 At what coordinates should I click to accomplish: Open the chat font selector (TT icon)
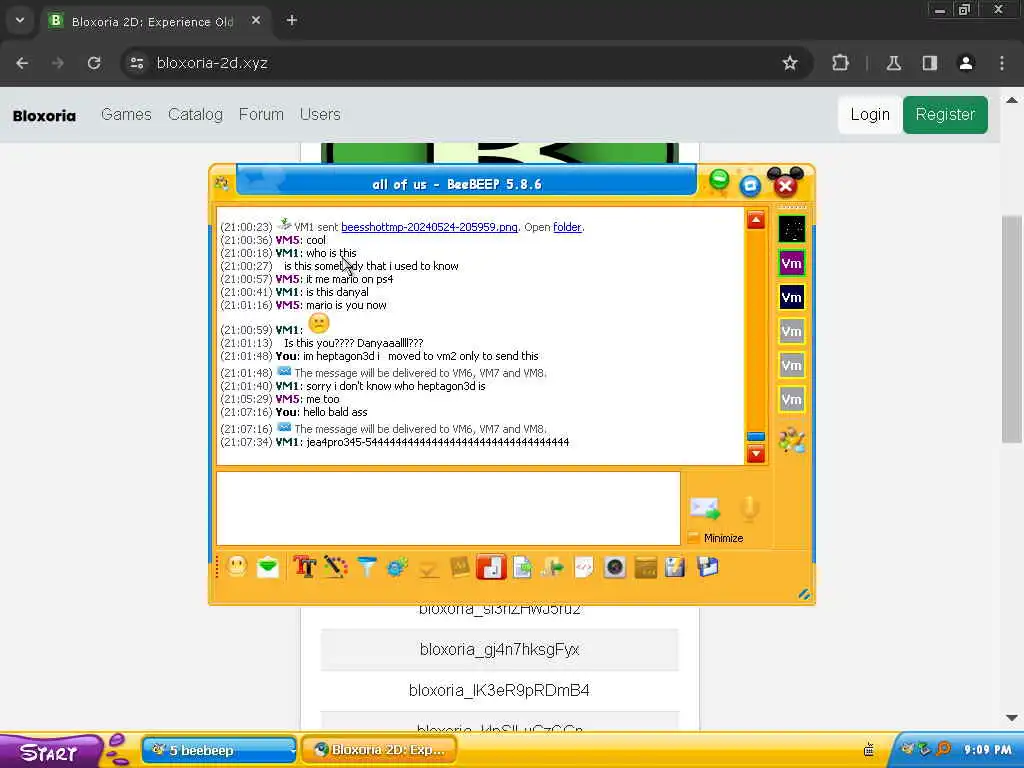(304, 567)
